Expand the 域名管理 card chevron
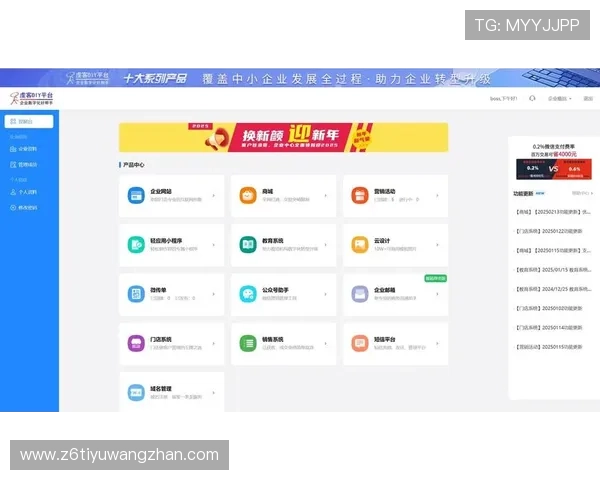The height and width of the screenshot is (480, 600). (214, 393)
